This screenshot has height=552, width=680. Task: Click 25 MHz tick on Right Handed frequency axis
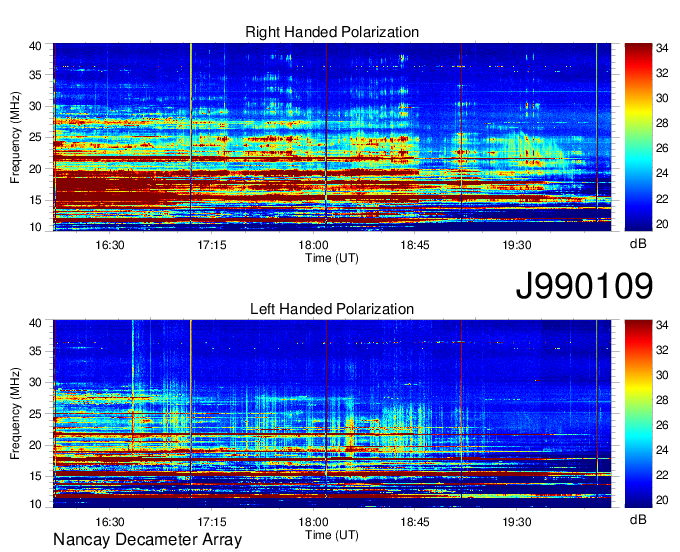[x=35, y=137]
